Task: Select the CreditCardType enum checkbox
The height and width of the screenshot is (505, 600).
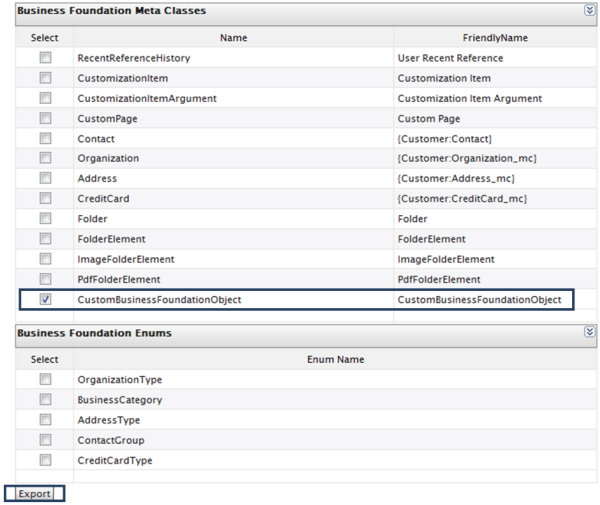Action: pyautogui.click(x=45, y=460)
